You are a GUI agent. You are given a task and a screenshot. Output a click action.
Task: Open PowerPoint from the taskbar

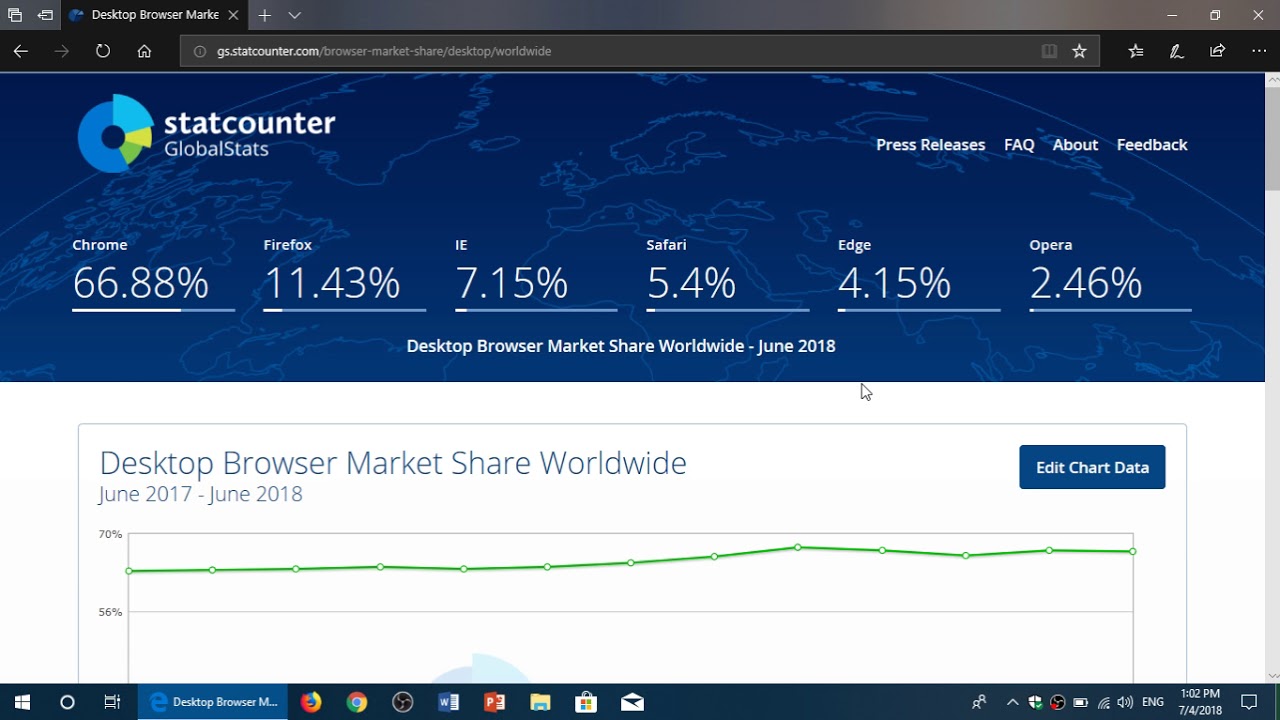pos(495,702)
